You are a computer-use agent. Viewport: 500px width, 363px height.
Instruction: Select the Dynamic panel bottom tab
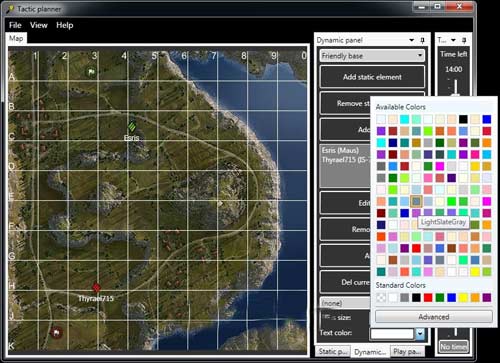(x=370, y=352)
